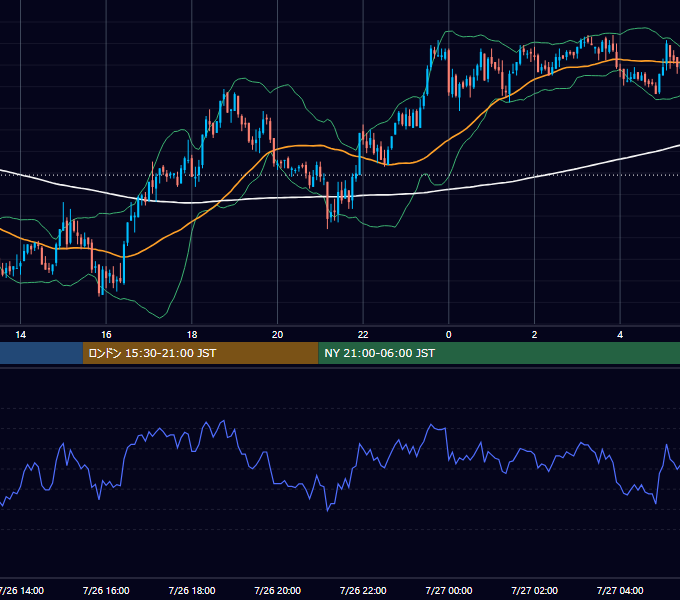Click the 7/27 02:00 date label
The image size is (680, 600).
pos(534,590)
